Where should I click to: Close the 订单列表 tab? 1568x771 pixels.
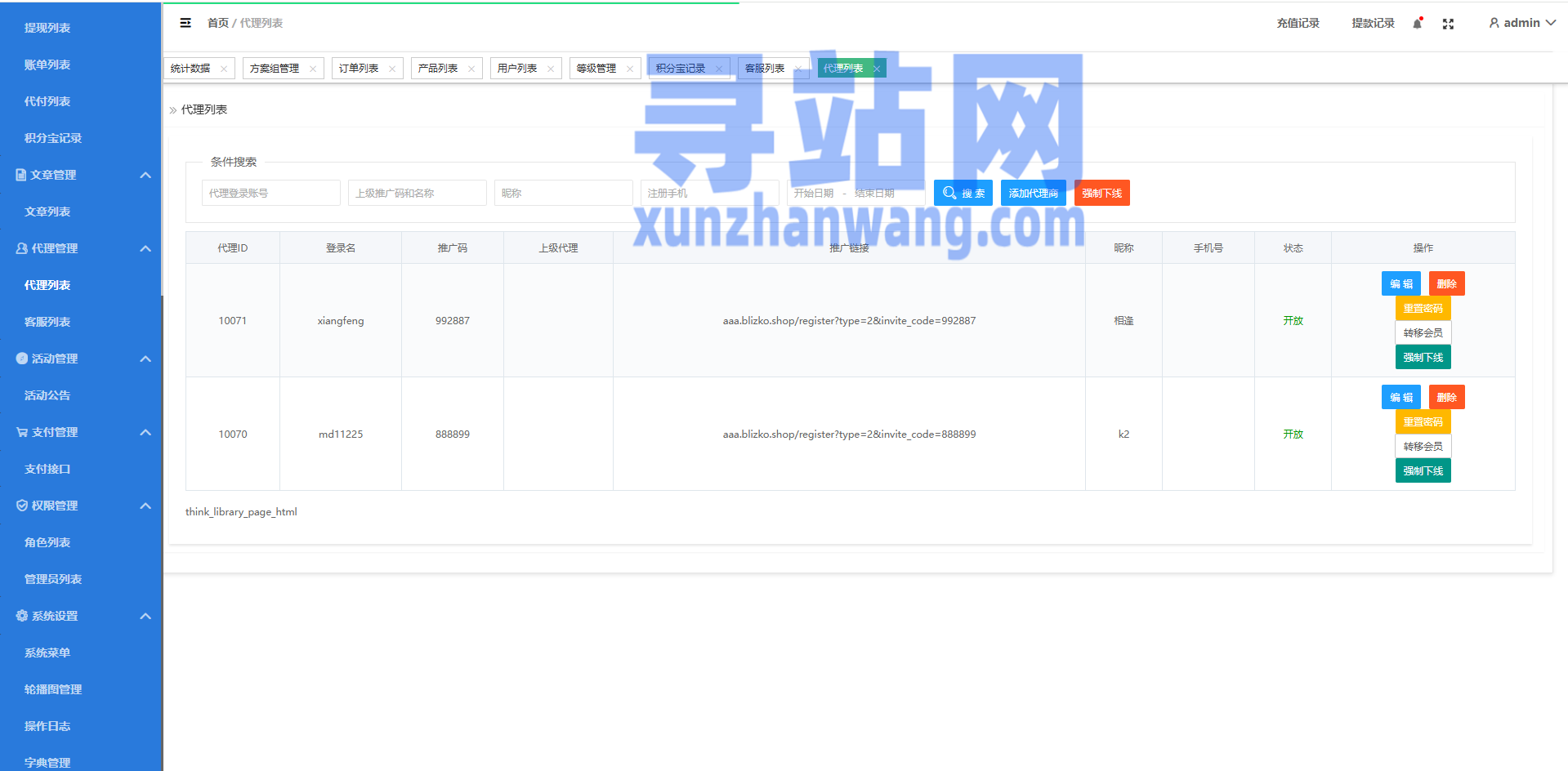pos(392,69)
